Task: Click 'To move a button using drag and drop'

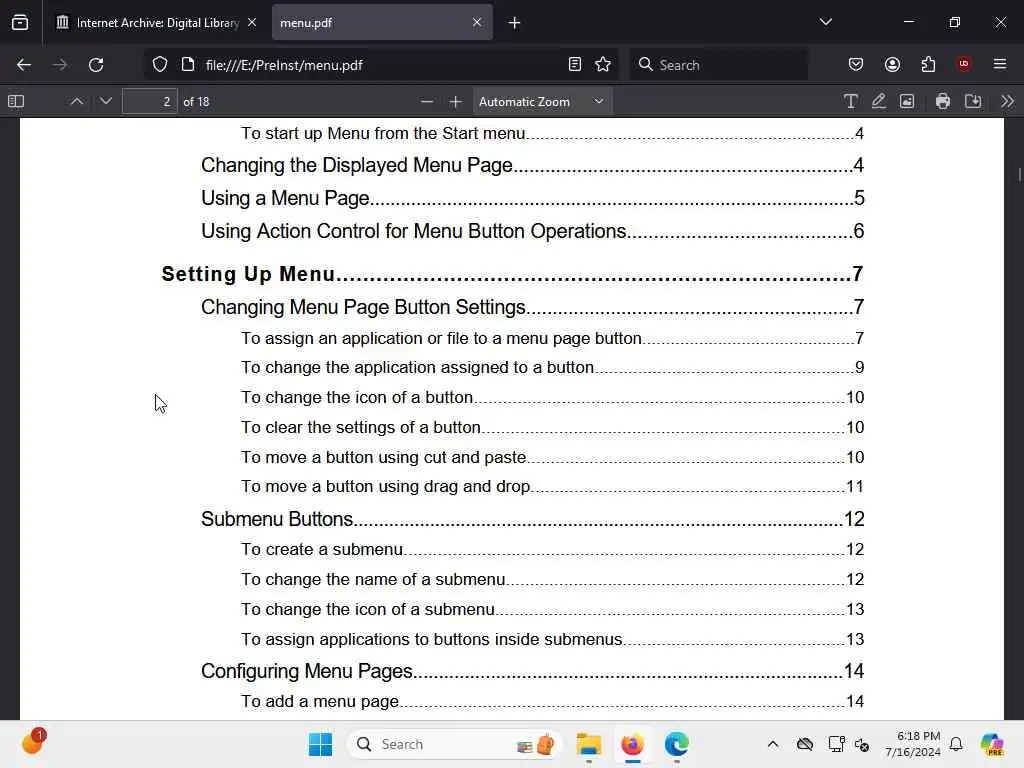Action: [552, 486]
